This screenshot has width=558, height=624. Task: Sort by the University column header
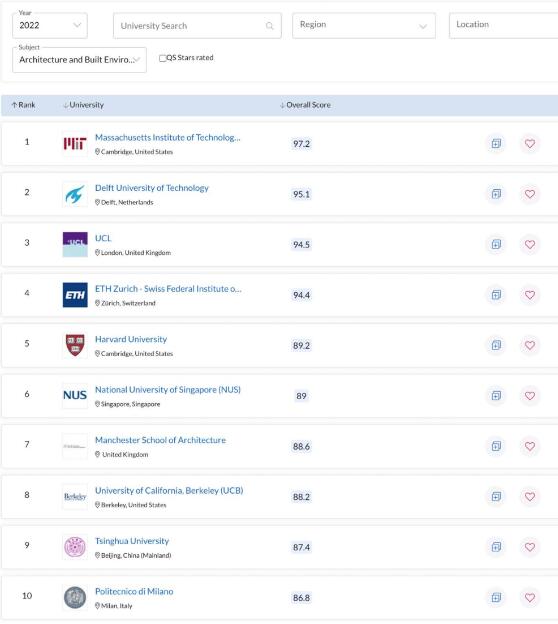[x=84, y=105]
